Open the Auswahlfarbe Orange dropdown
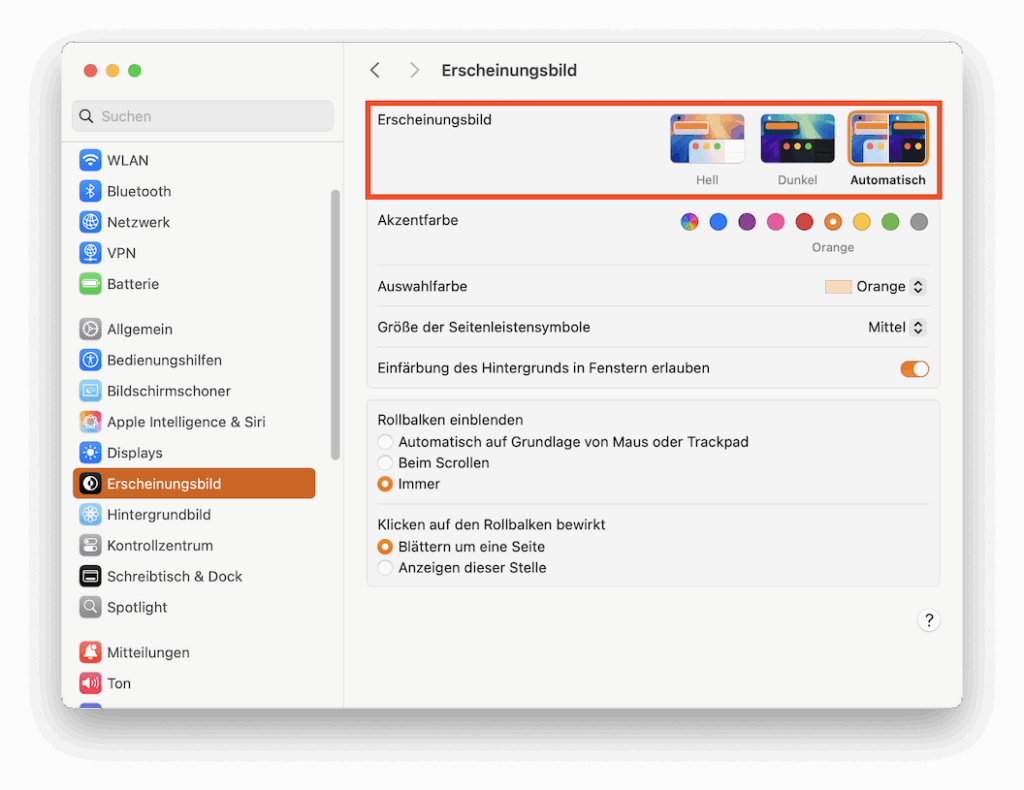Image resolution: width=1024 pixels, height=790 pixels. pos(876,287)
